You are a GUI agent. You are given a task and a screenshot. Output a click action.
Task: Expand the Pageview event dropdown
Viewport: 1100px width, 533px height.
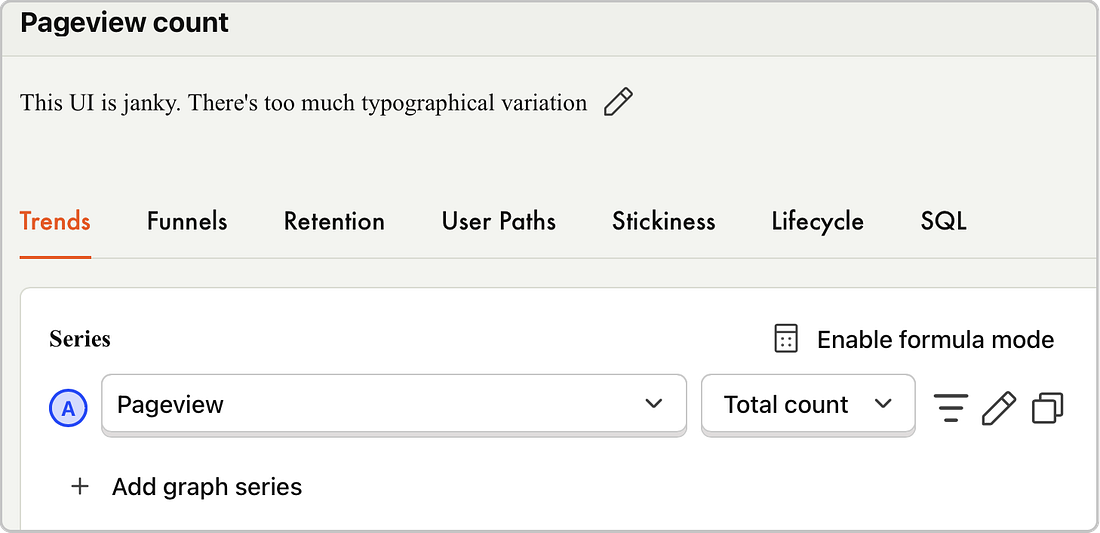394,405
